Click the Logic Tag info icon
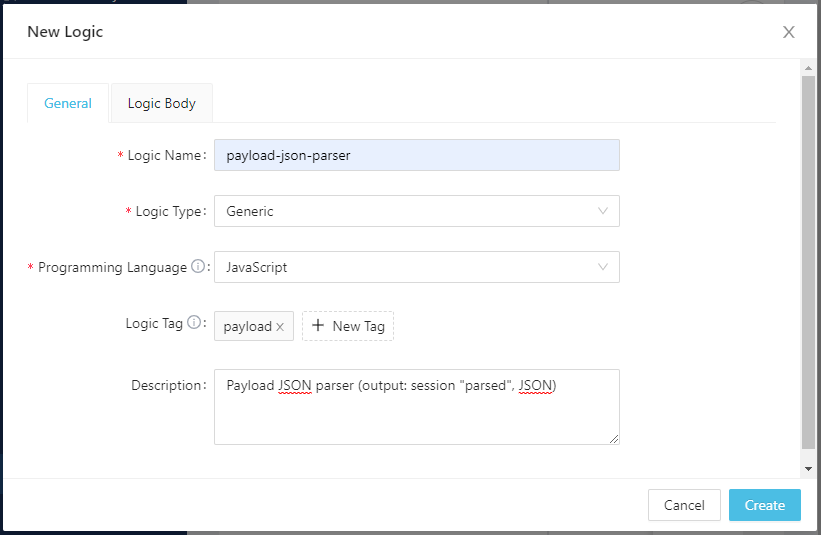This screenshot has width=821, height=535. 194,323
